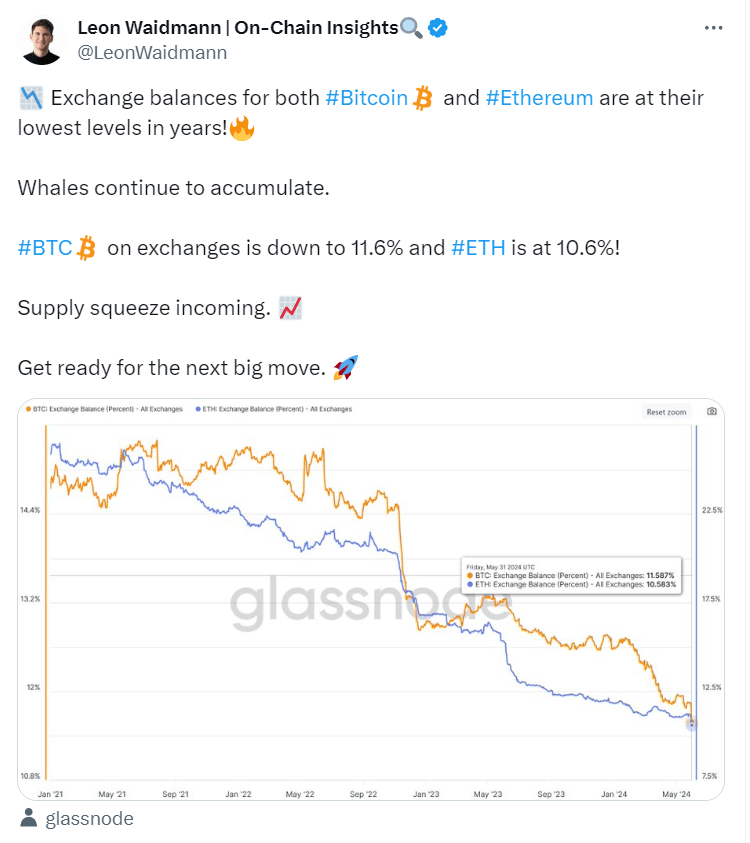Open the tweet's more options ellipsis menu
This screenshot has width=750, height=843.
click(x=716, y=30)
